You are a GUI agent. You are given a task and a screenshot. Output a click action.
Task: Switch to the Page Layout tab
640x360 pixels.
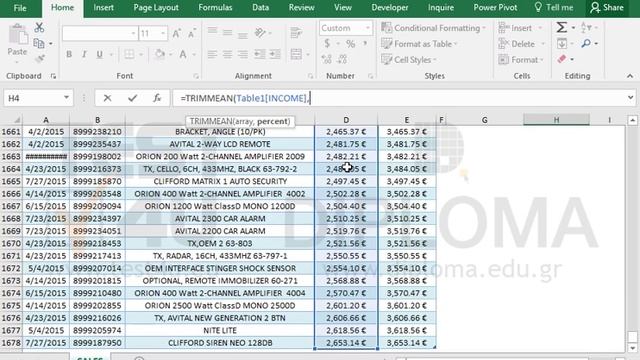(x=156, y=8)
